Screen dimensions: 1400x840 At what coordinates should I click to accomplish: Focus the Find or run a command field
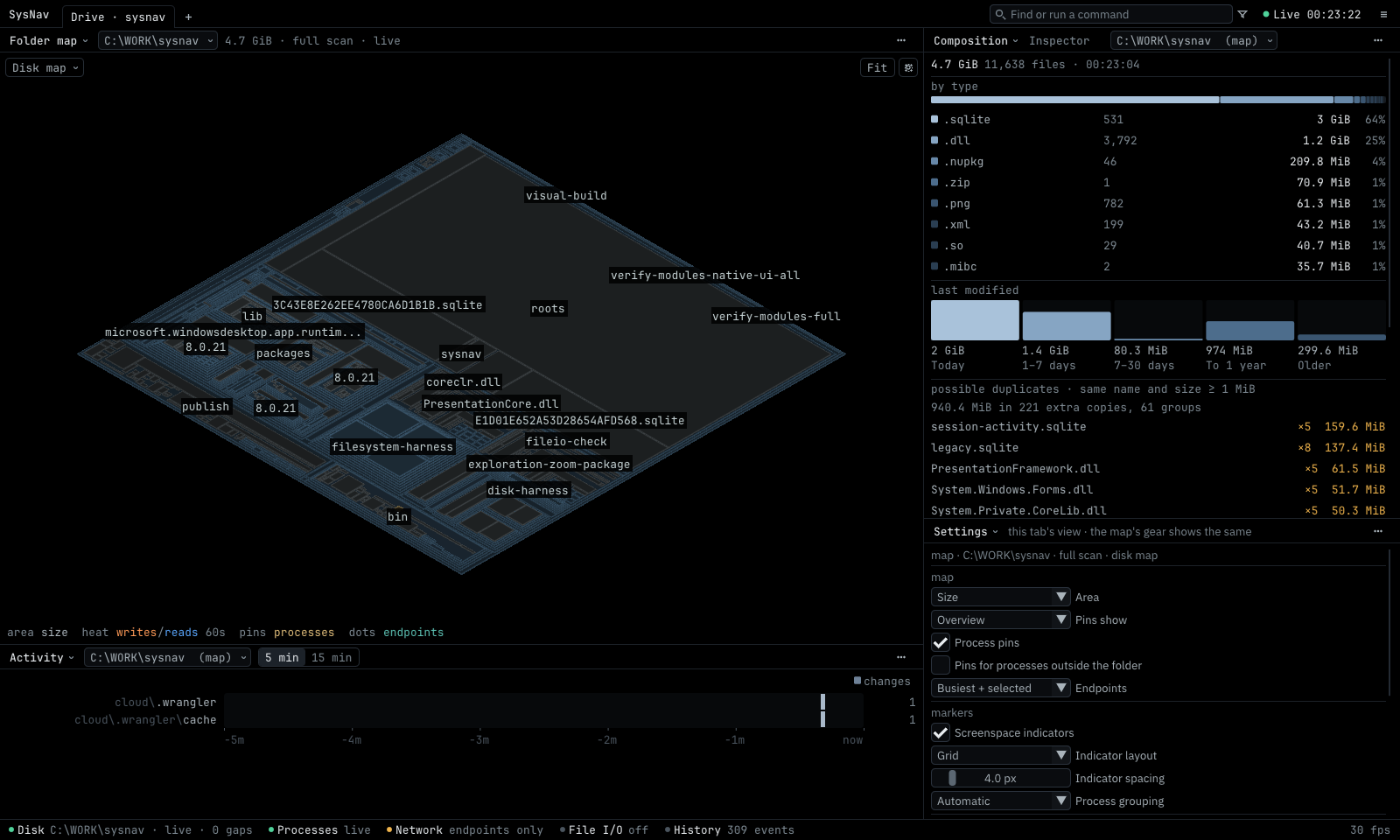click(x=1111, y=14)
